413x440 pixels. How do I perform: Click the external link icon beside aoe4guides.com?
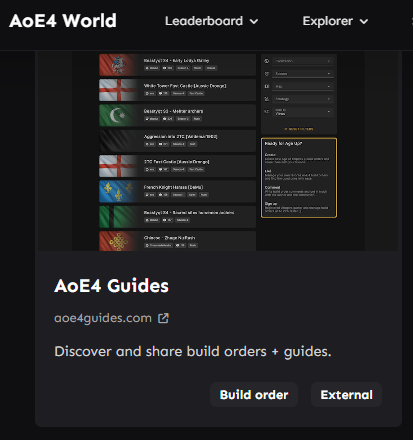tap(163, 318)
